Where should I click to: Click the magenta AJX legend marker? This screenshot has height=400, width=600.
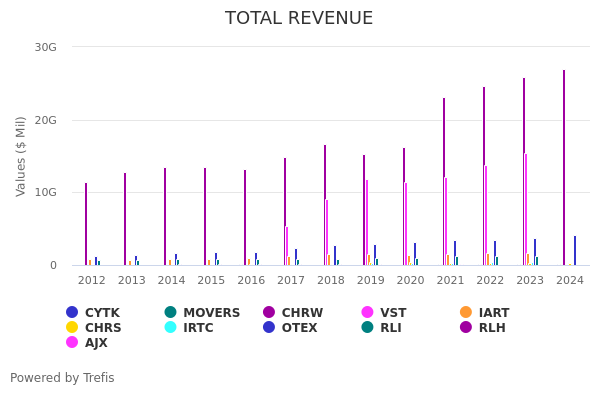tap(72, 342)
